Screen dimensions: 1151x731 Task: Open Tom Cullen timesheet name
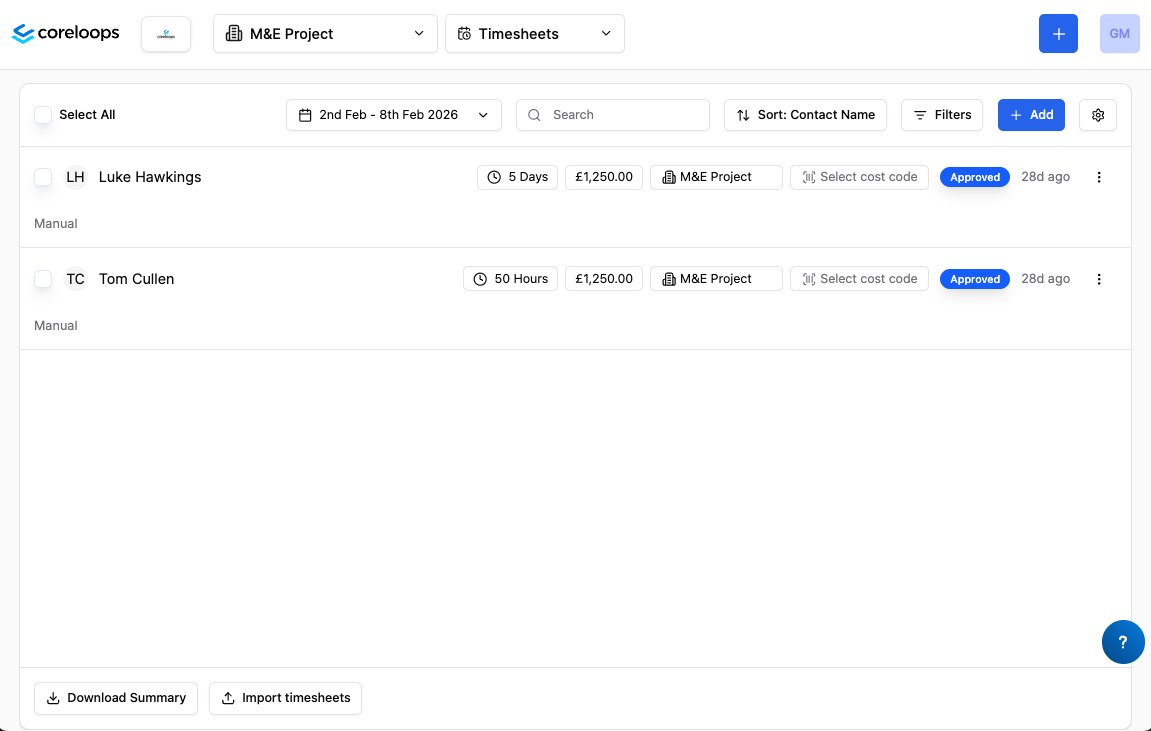[x=137, y=279]
